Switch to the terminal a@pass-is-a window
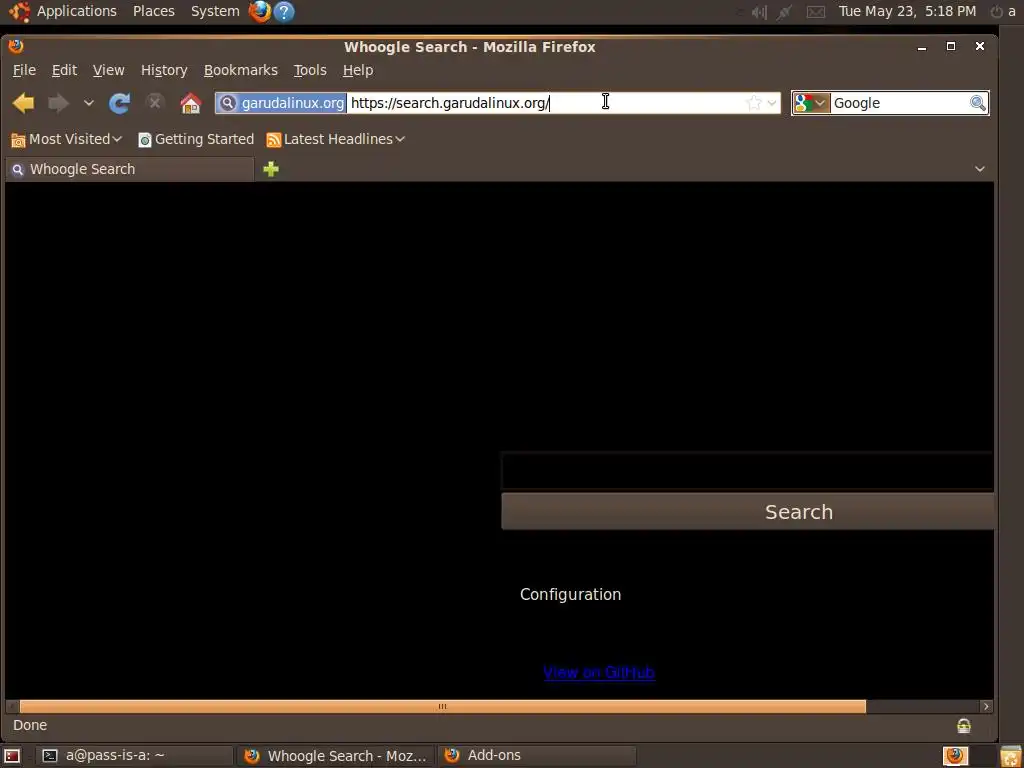1024x768 pixels. point(133,756)
